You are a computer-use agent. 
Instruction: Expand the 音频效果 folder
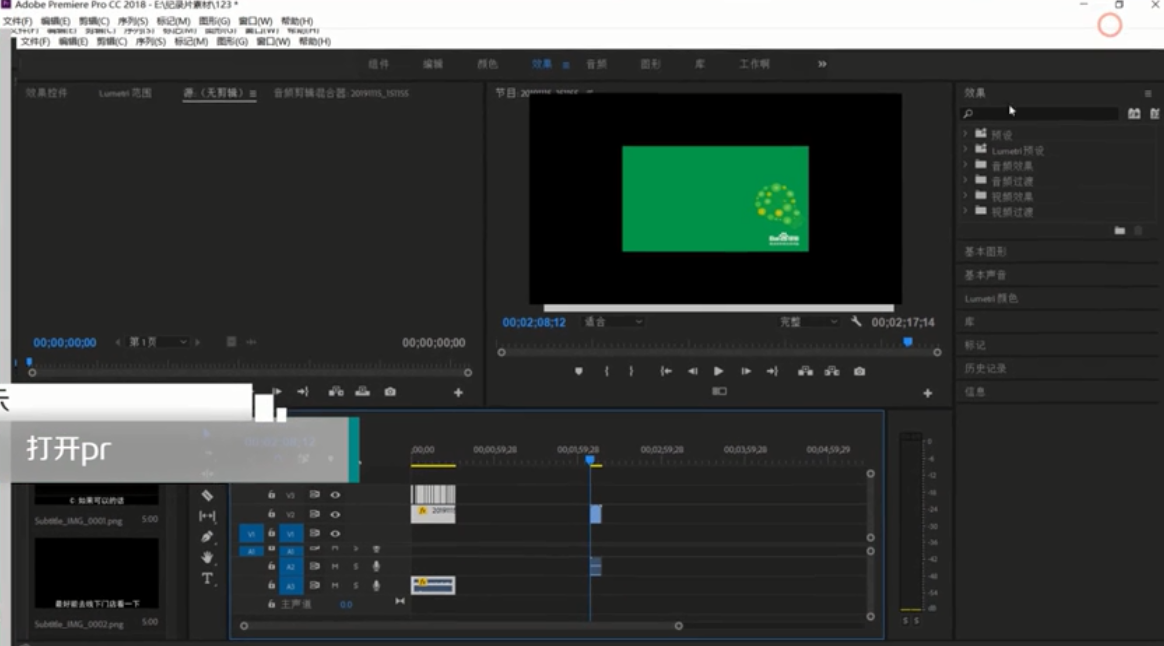pos(965,166)
